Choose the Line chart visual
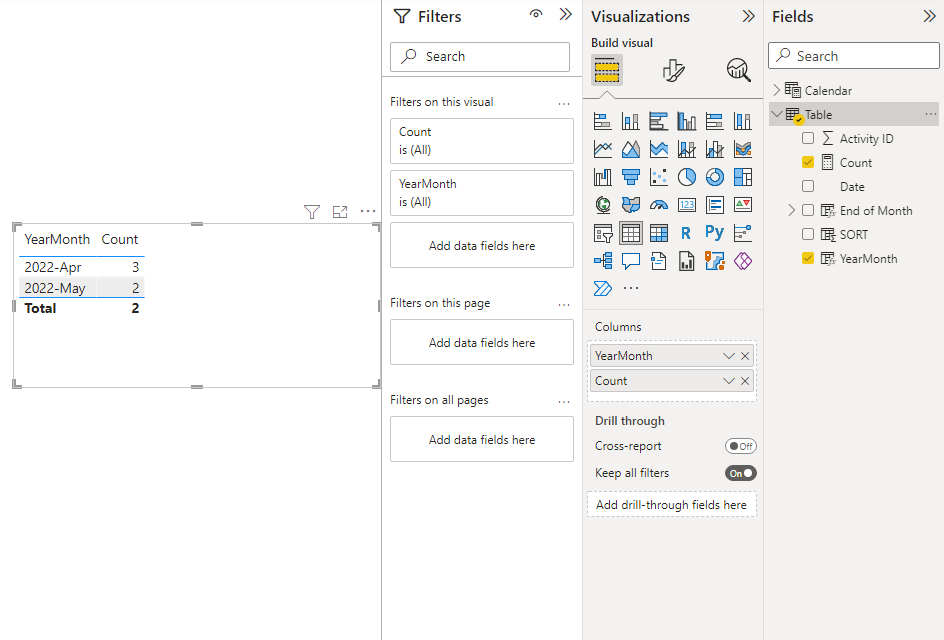Screen dimensions: 944x640 tap(603, 149)
